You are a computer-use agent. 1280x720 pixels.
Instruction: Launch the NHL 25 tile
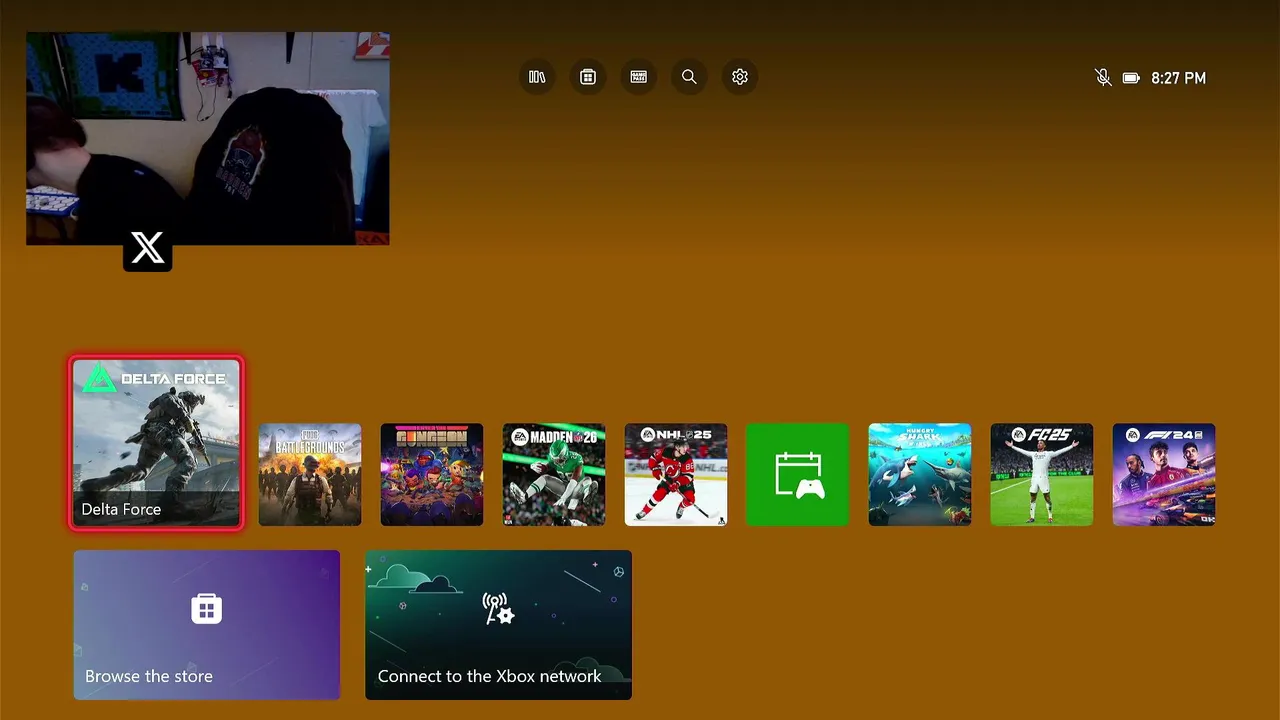point(676,474)
